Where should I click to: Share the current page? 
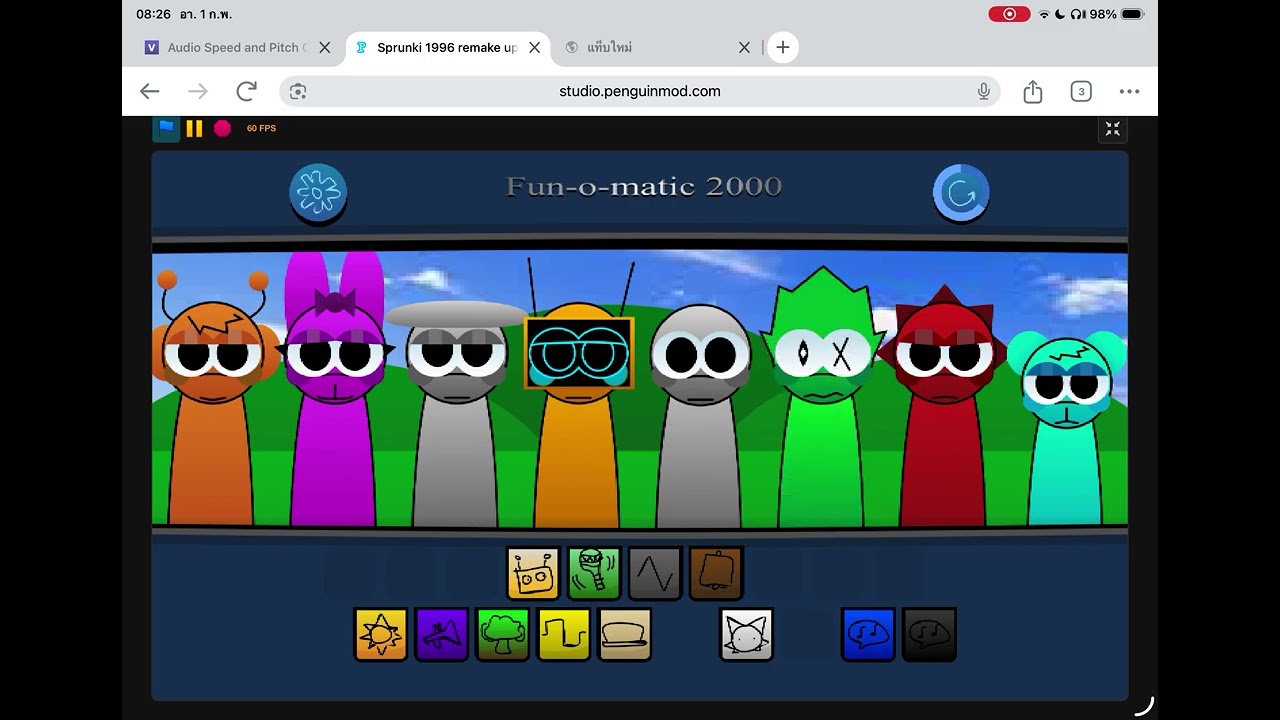tap(1033, 91)
